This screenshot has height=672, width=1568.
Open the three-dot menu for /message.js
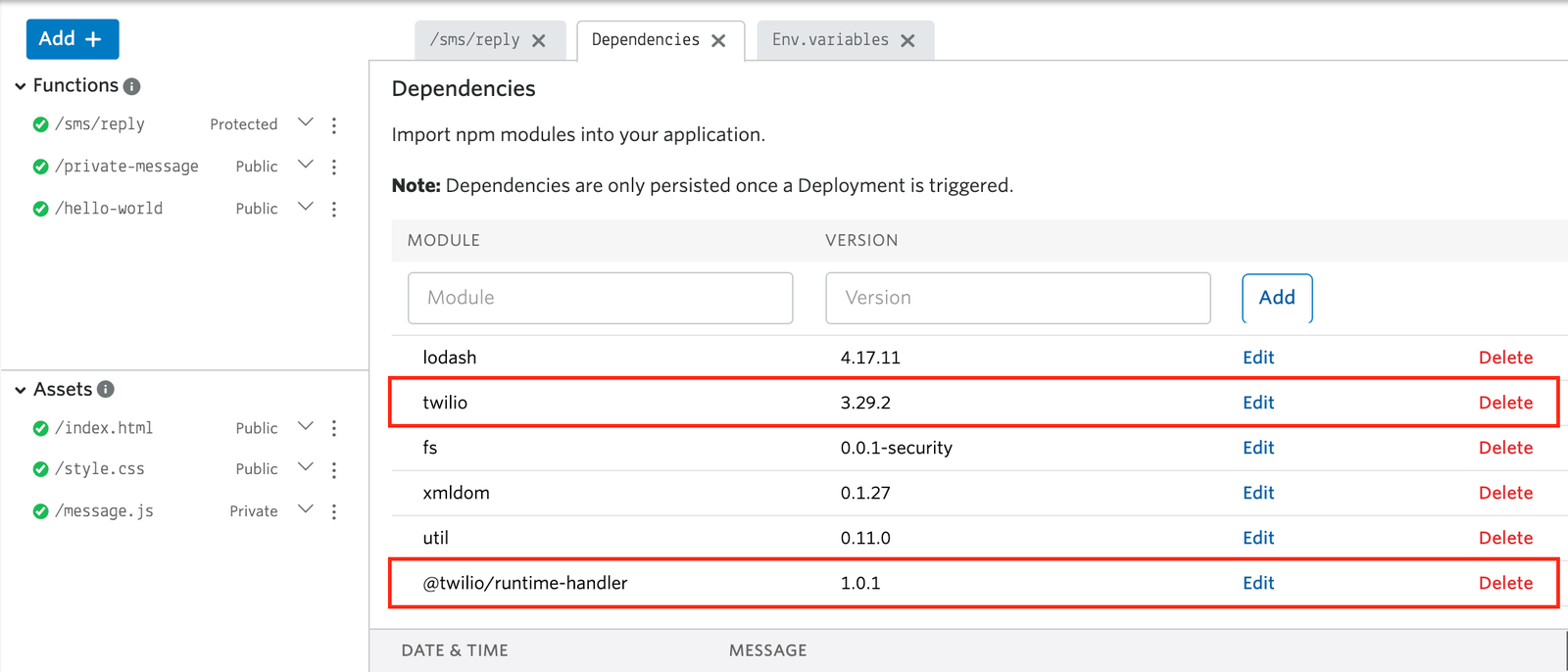coord(334,512)
